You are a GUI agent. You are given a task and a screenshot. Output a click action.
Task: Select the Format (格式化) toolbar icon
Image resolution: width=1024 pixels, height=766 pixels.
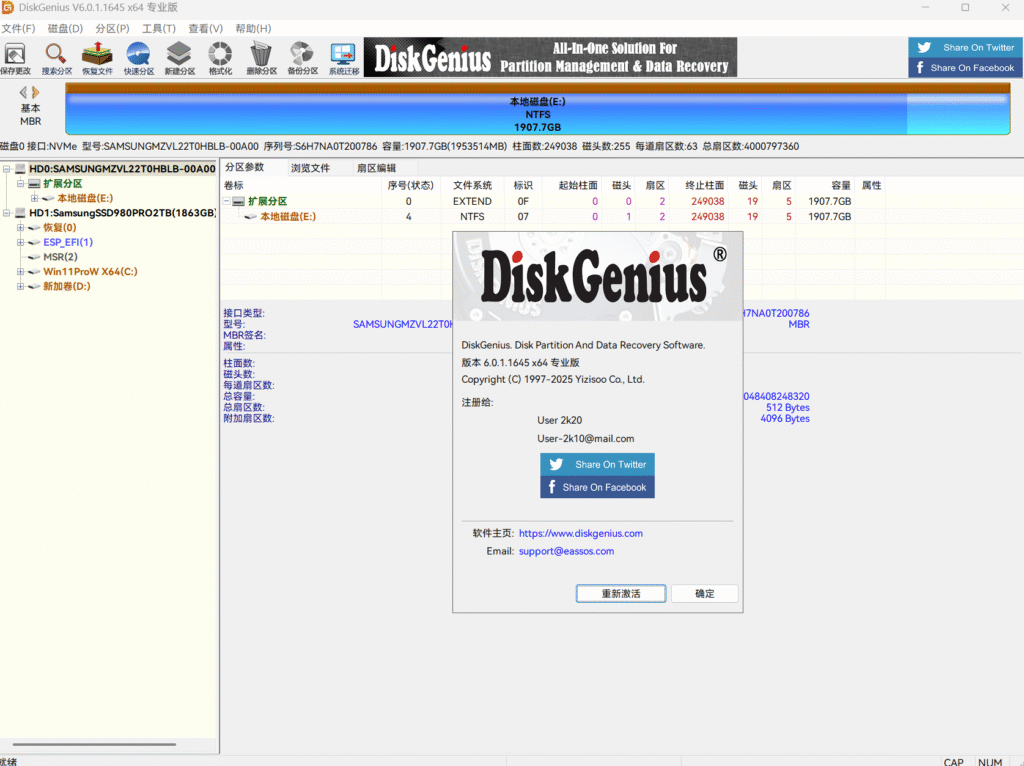[x=220, y=56]
